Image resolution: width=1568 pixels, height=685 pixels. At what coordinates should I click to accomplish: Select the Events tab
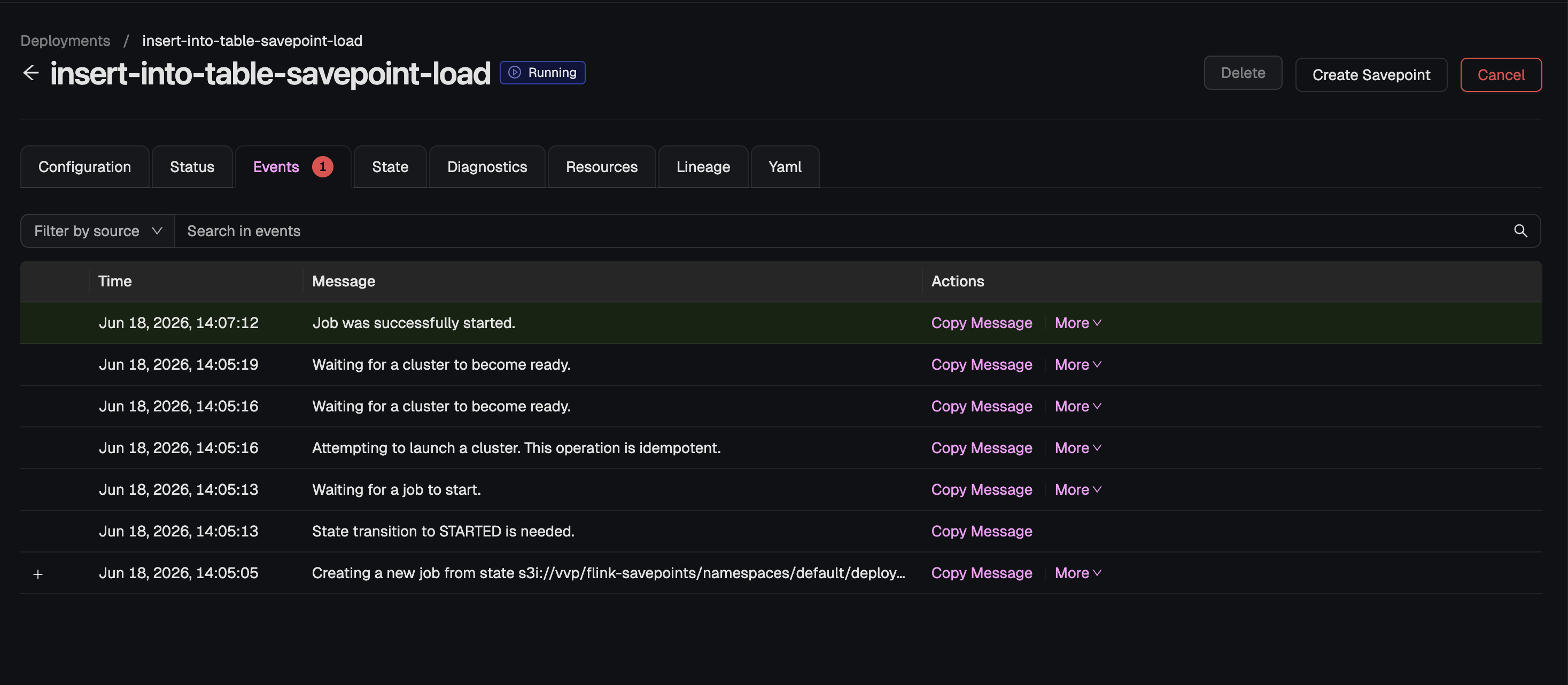(x=293, y=167)
